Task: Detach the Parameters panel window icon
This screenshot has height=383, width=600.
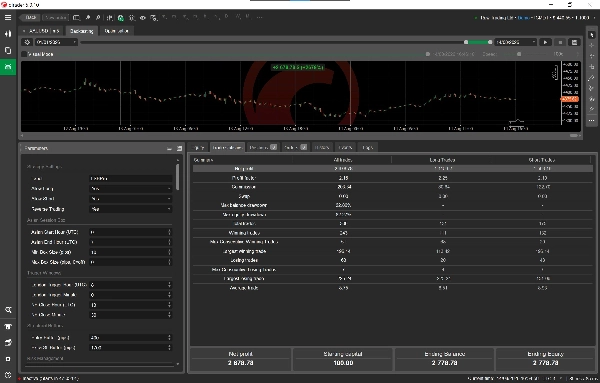Action: tap(179, 148)
